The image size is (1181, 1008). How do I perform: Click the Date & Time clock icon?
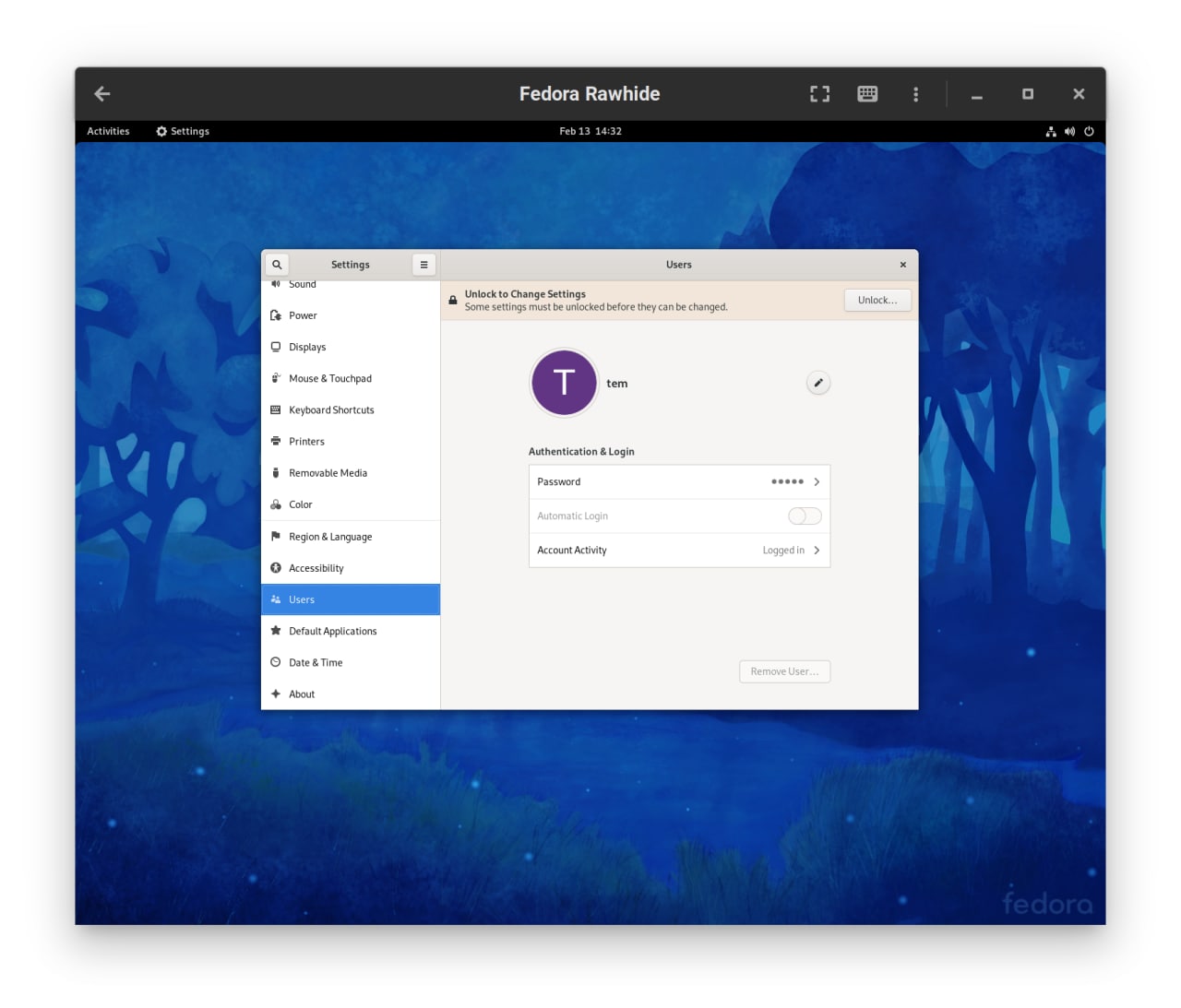point(276,662)
